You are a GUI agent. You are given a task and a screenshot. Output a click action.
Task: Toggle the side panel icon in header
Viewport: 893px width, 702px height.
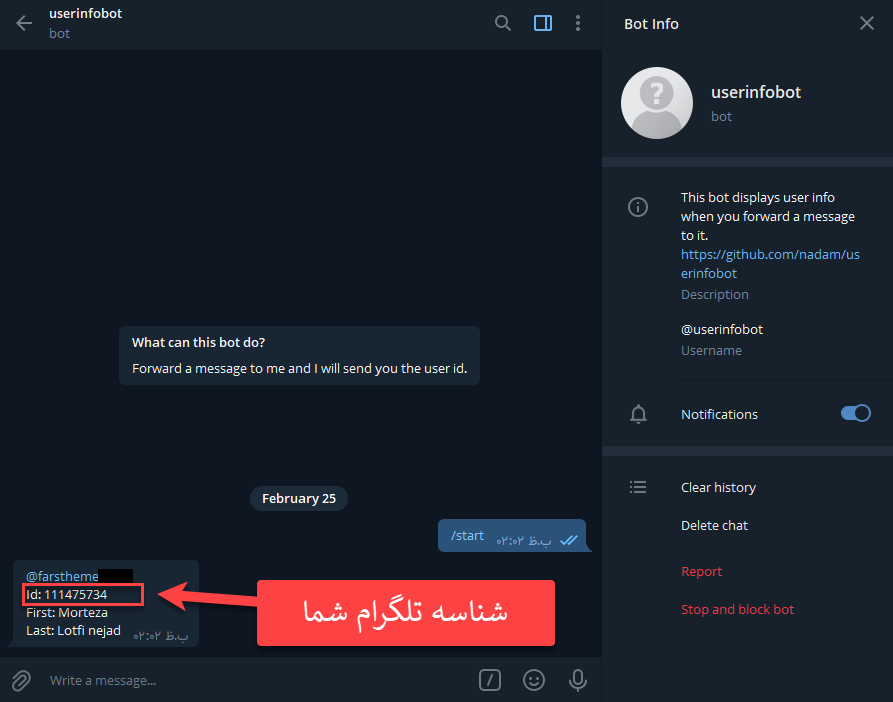(x=543, y=23)
